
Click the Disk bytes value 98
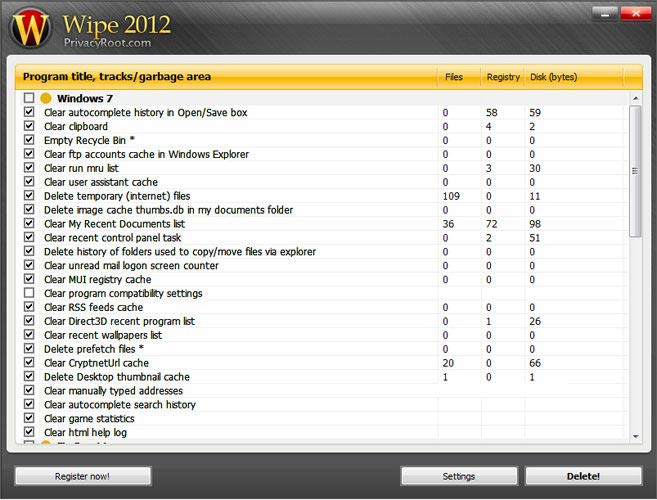535,224
